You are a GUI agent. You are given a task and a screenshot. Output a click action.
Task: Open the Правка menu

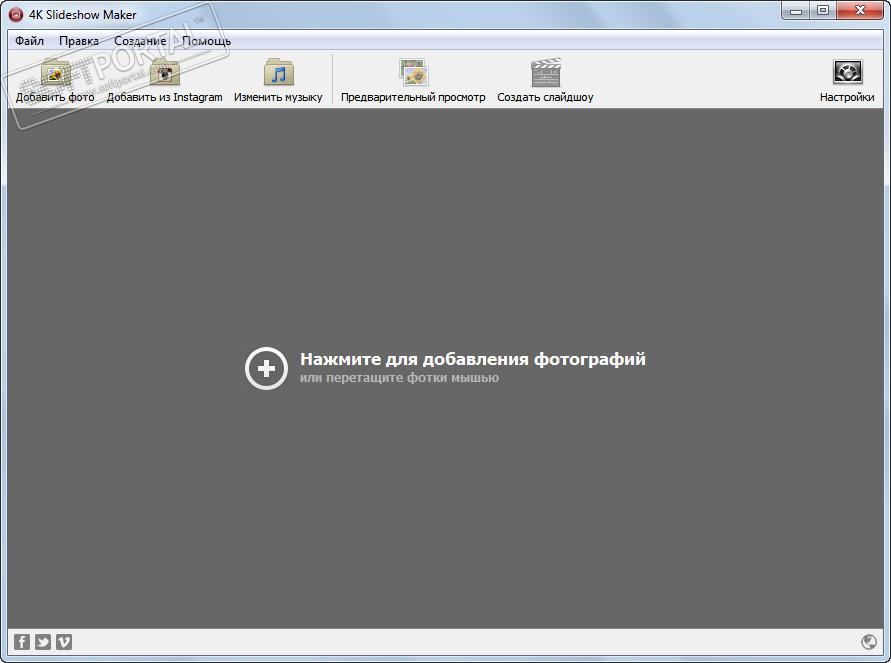(x=79, y=41)
